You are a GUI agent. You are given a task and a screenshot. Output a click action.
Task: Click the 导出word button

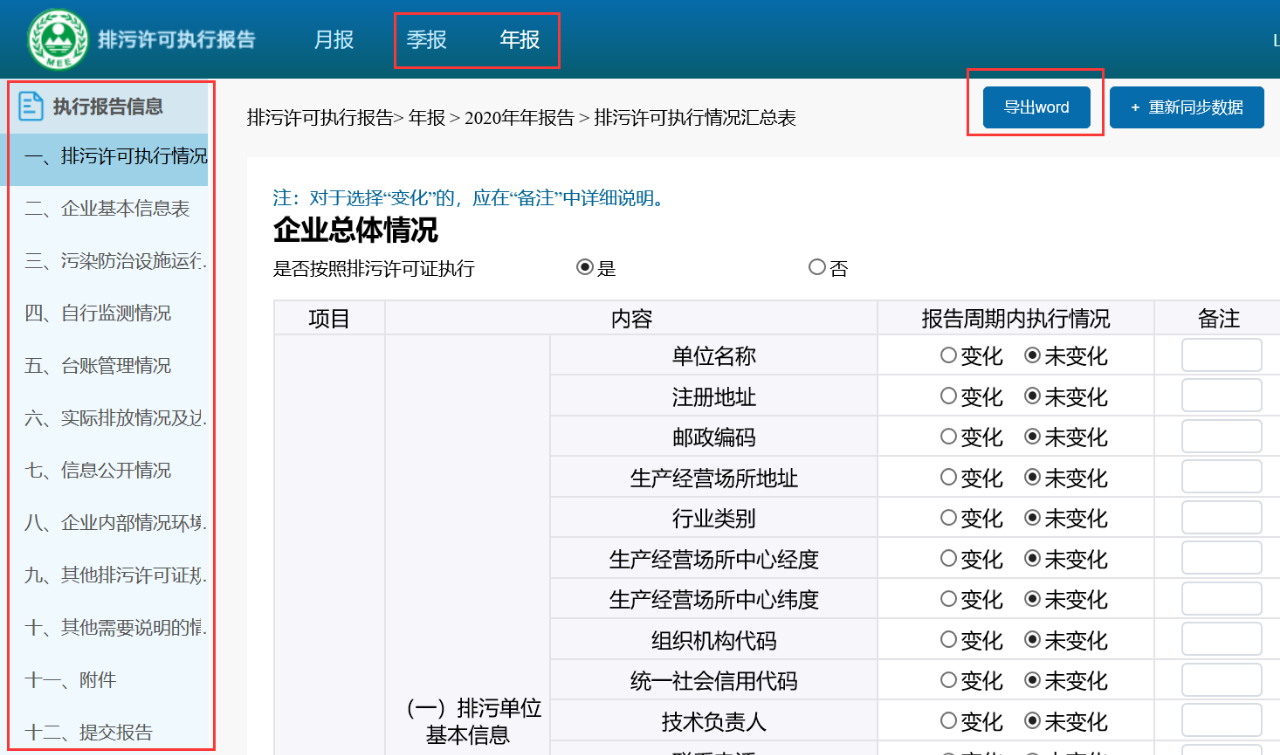1034,107
